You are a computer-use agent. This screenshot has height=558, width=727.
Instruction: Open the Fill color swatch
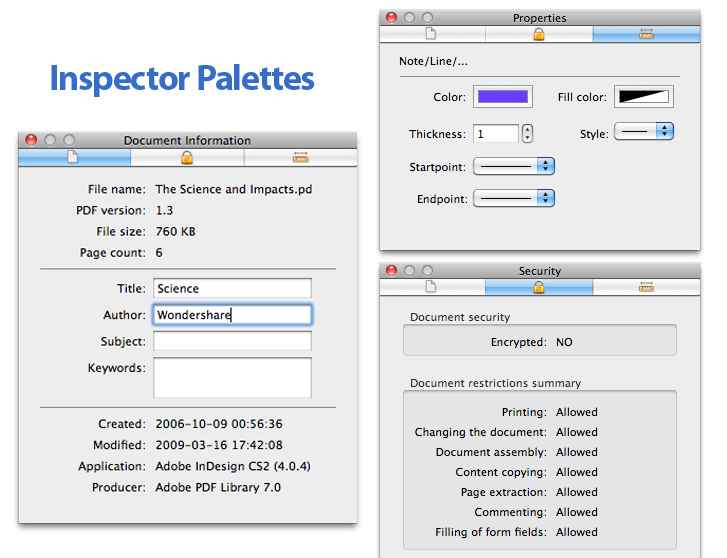643,97
